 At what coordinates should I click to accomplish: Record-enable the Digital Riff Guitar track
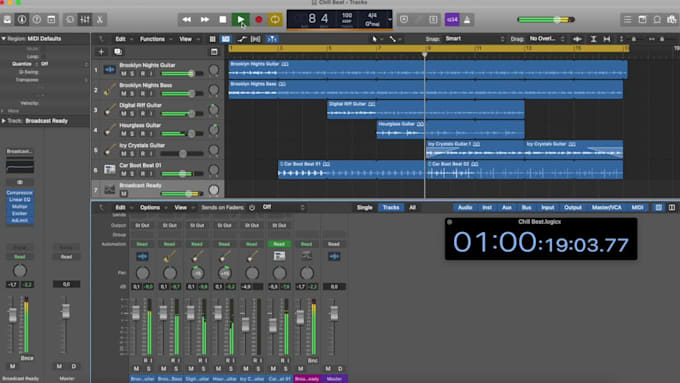(142, 114)
